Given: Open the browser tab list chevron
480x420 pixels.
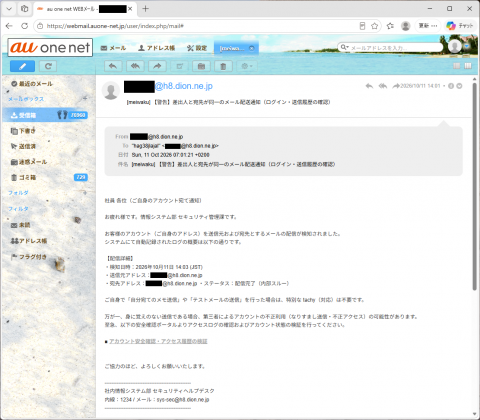Looking at the screenshot, I should pyautogui.click(x=9, y=9).
